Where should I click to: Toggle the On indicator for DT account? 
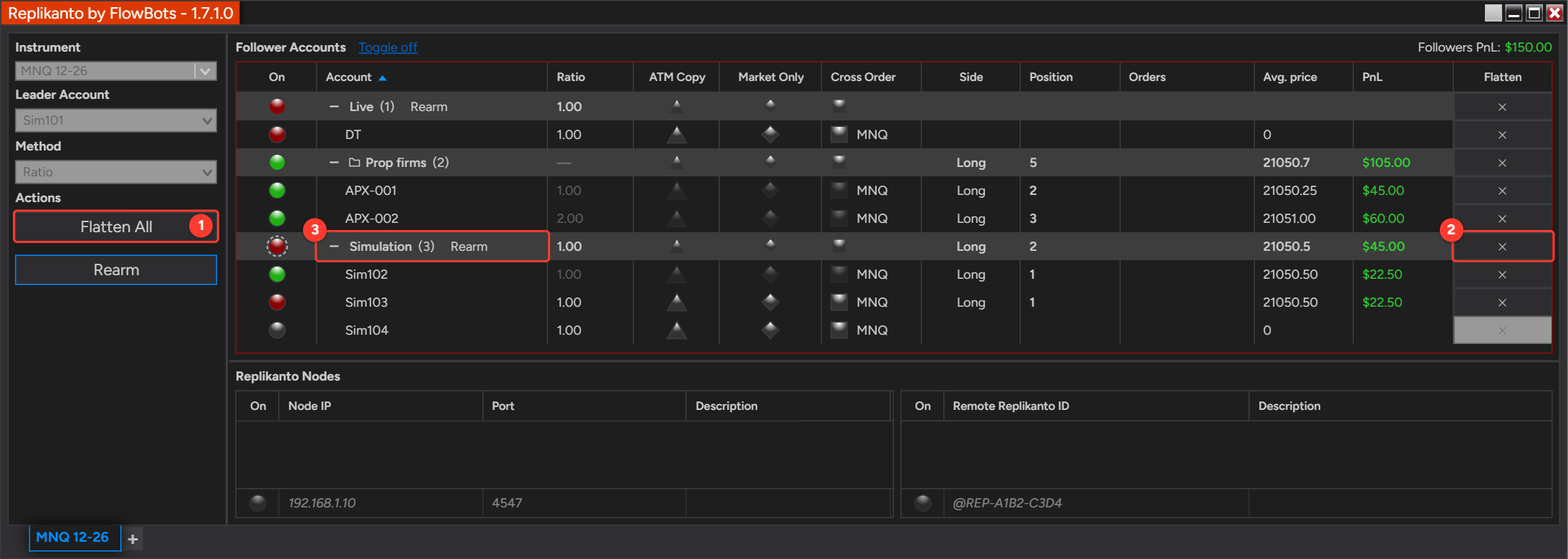point(277,134)
